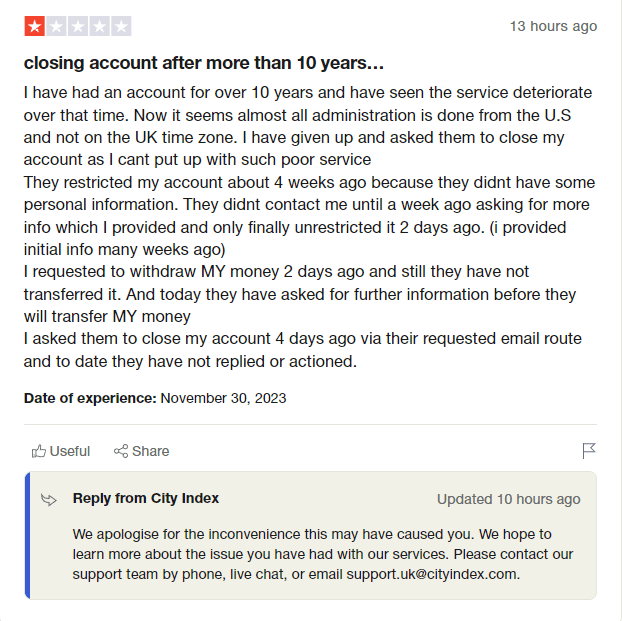Click the 'Updated 10 hours ago' timestamp
Image resolution: width=622 pixels, height=621 pixels.
click(x=508, y=499)
